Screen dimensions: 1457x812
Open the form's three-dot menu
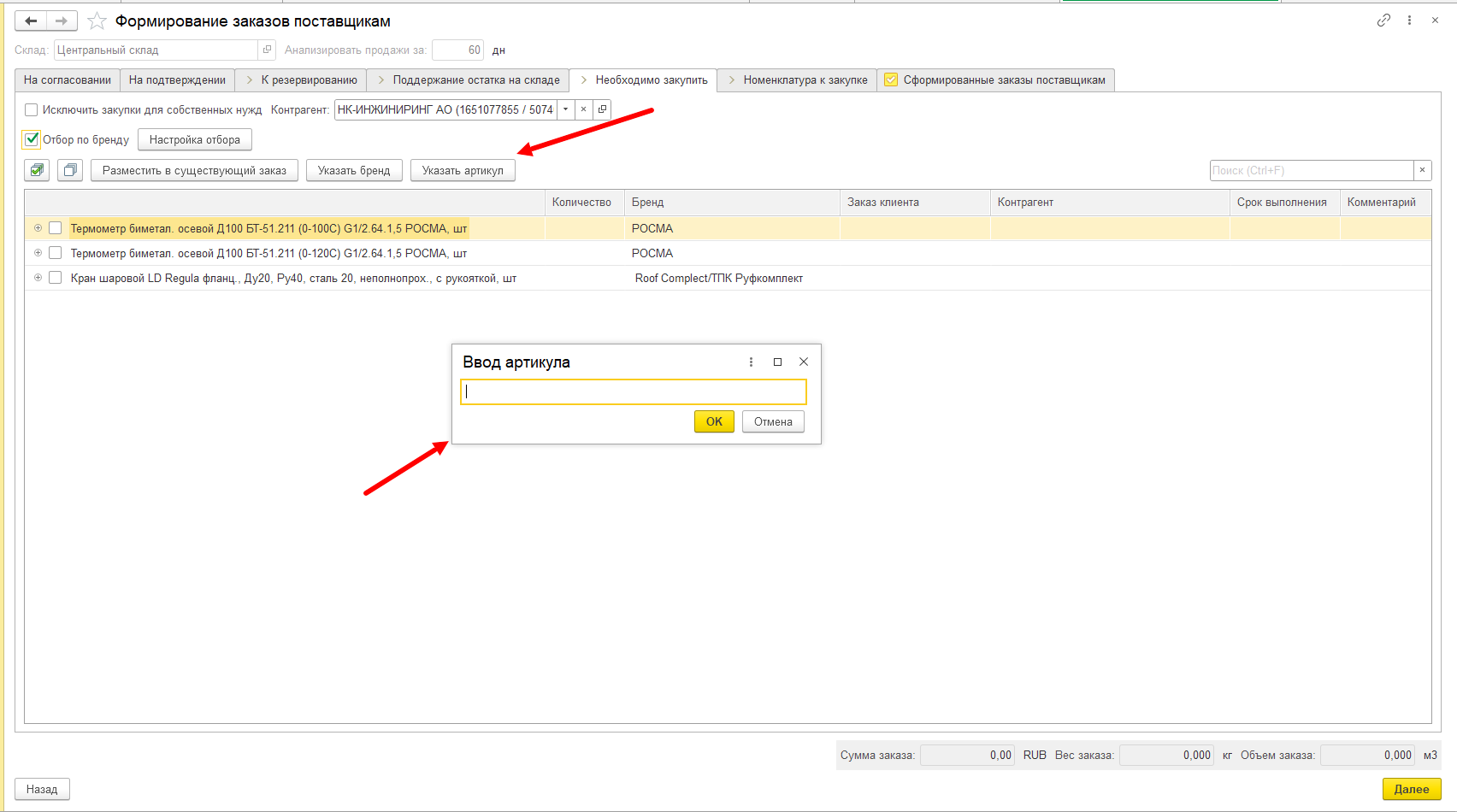pos(1409,20)
